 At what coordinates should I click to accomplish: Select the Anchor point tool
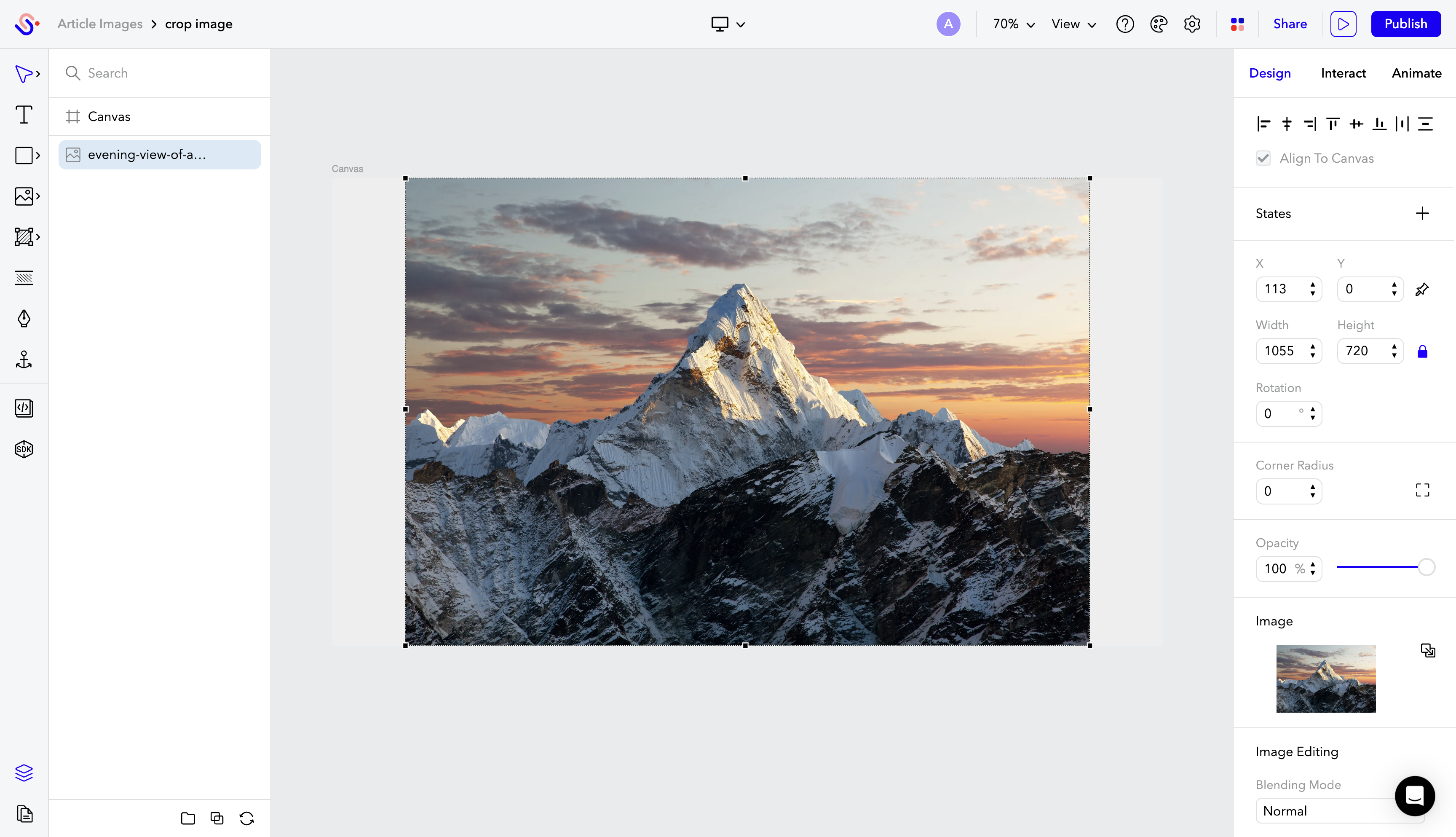click(x=24, y=359)
